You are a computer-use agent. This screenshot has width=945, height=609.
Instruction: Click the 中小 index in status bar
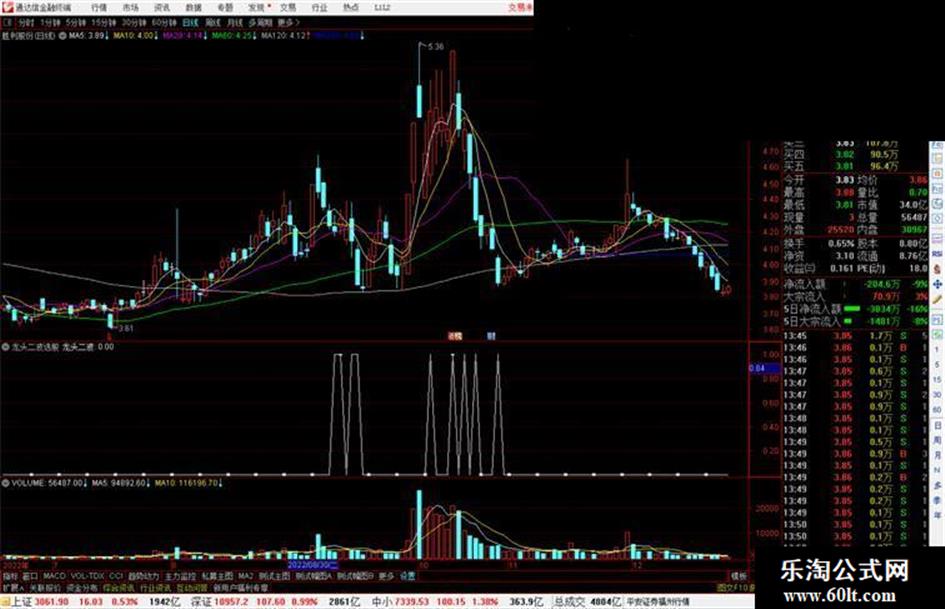[x=382, y=602]
